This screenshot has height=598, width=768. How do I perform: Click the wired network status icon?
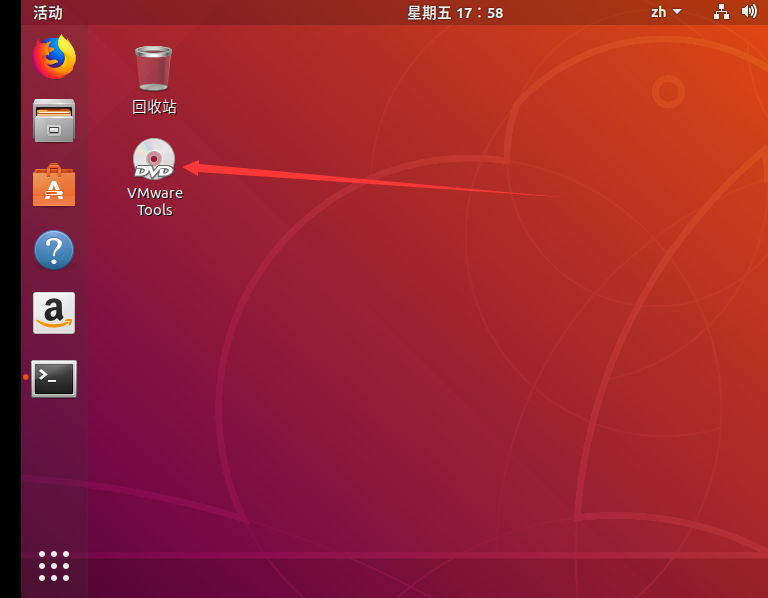[721, 12]
